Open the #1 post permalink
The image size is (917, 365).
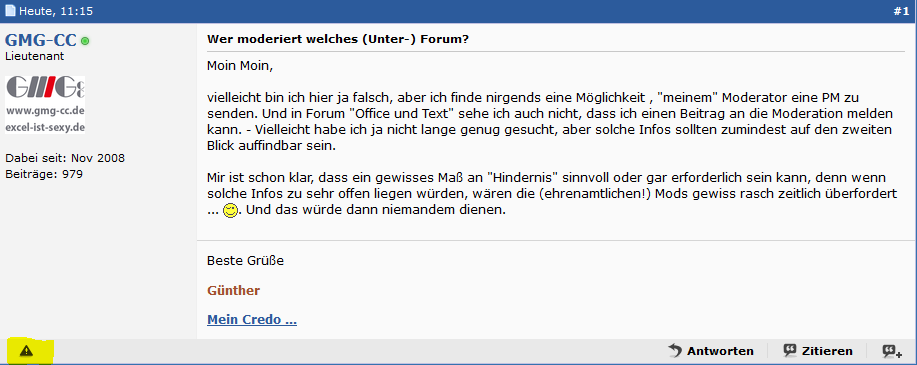(901, 11)
